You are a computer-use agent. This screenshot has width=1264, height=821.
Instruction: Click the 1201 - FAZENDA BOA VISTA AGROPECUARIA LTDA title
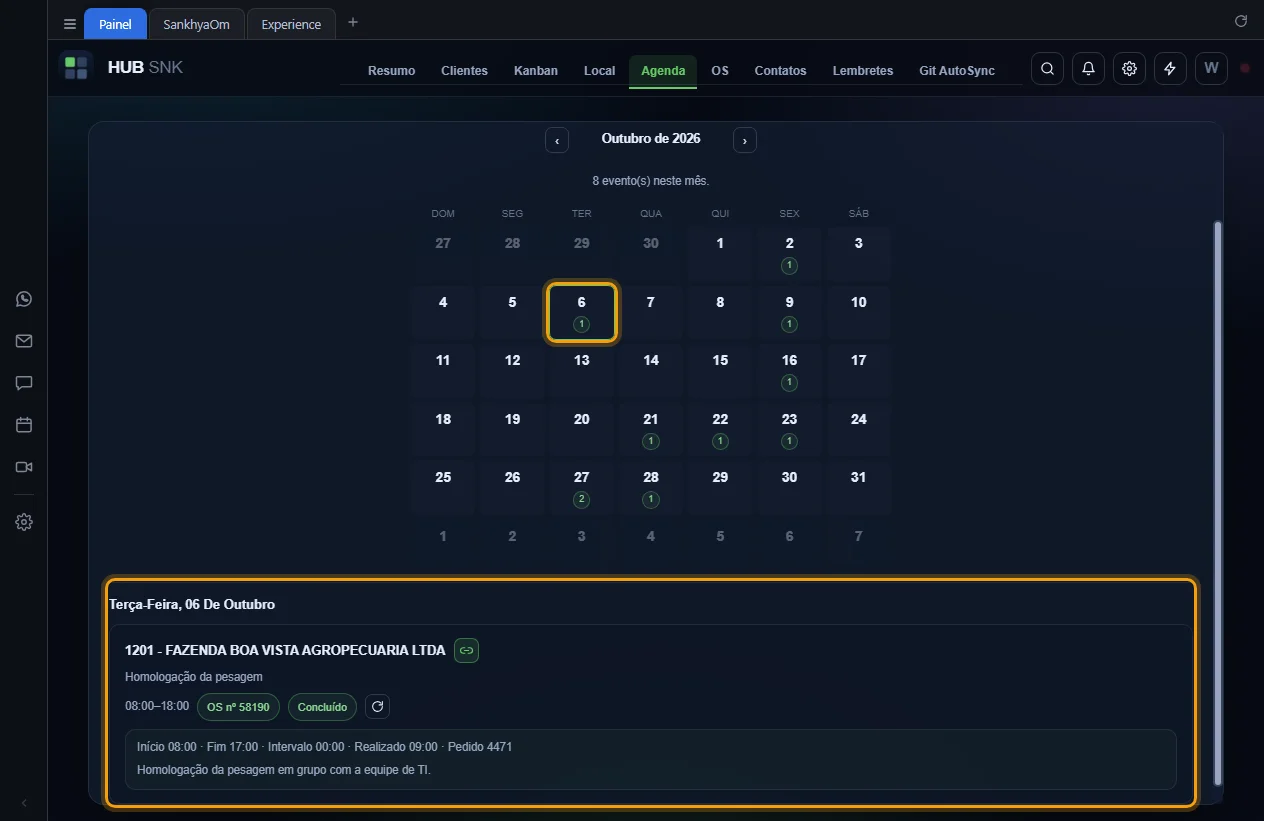click(285, 650)
